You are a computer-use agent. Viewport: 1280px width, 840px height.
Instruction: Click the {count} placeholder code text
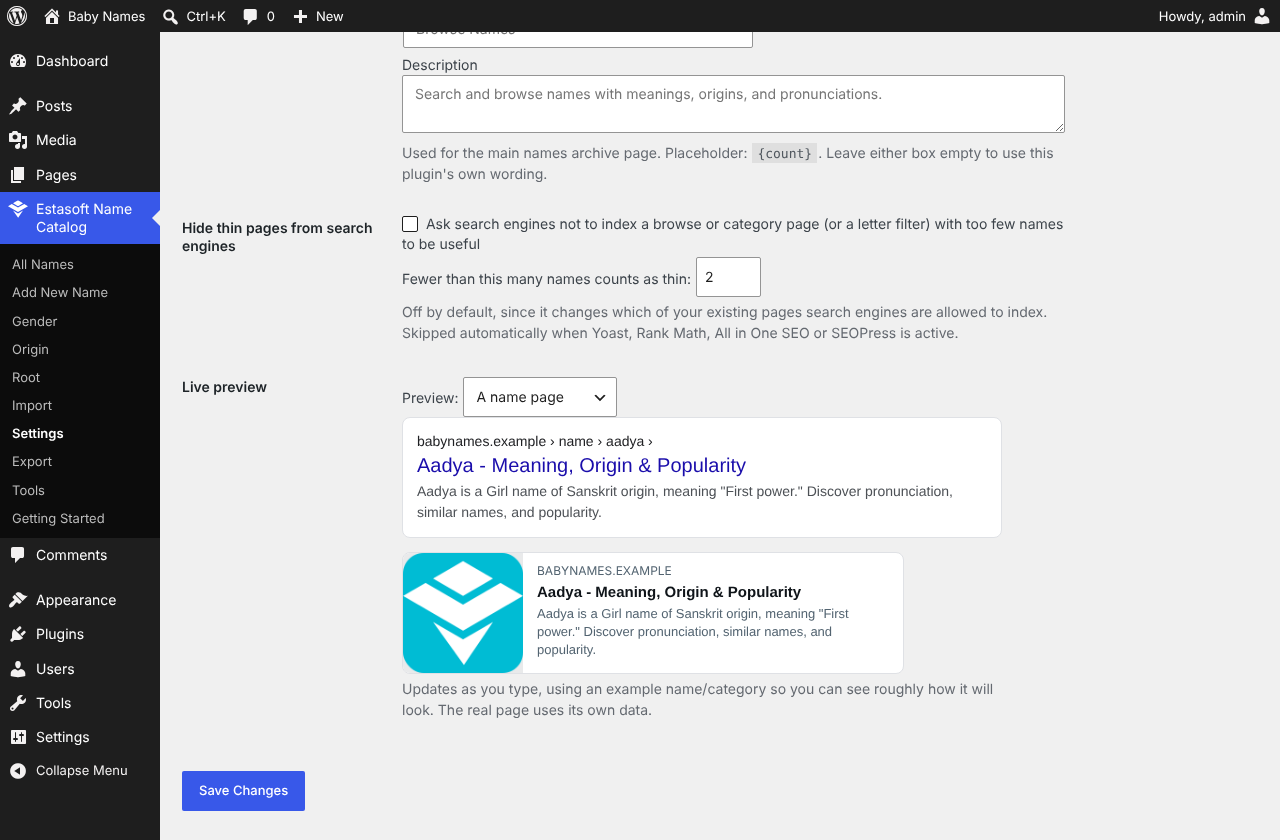pyautogui.click(x=785, y=154)
